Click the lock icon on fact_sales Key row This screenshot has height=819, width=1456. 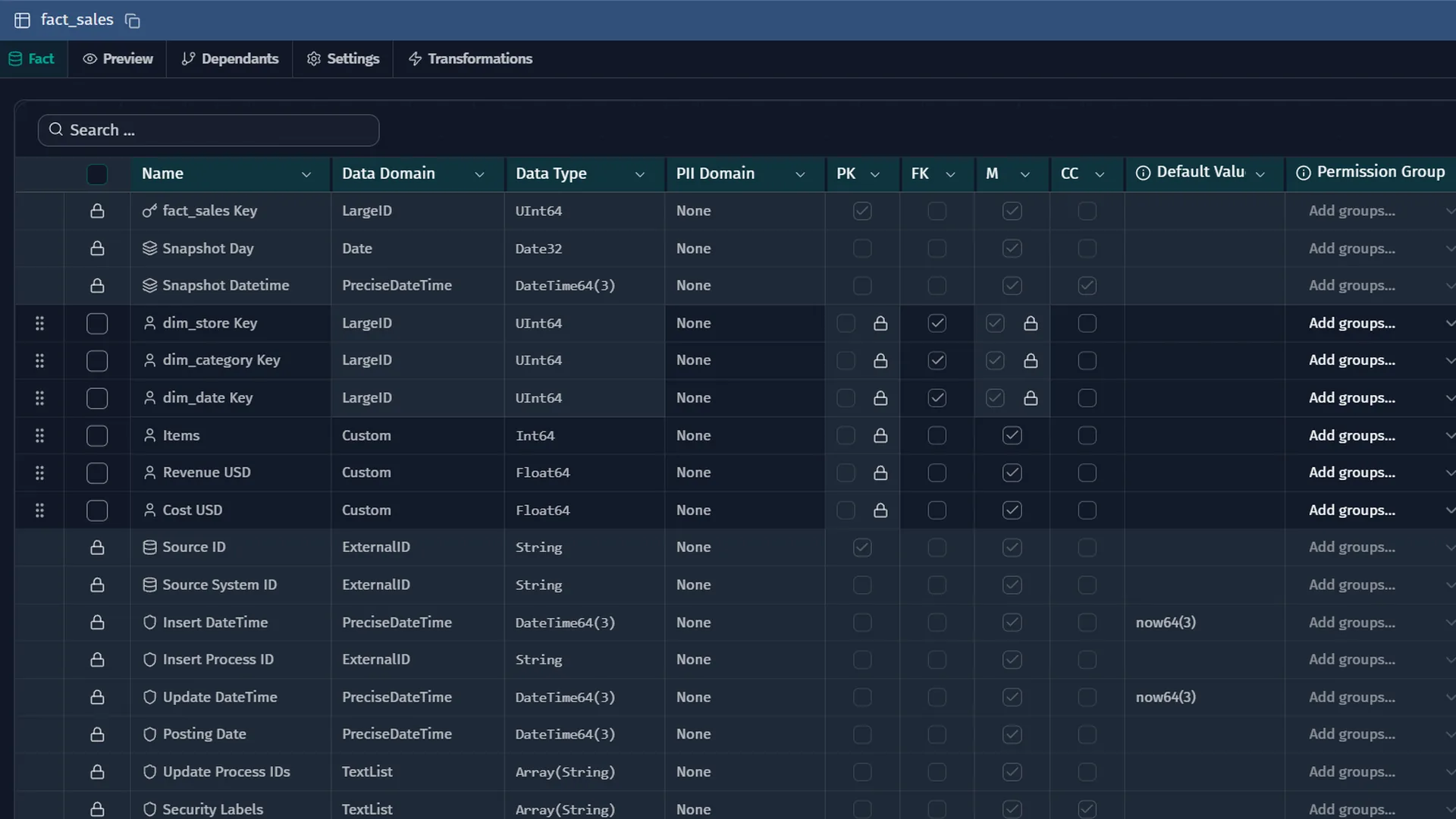pyautogui.click(x=97, y=211)
